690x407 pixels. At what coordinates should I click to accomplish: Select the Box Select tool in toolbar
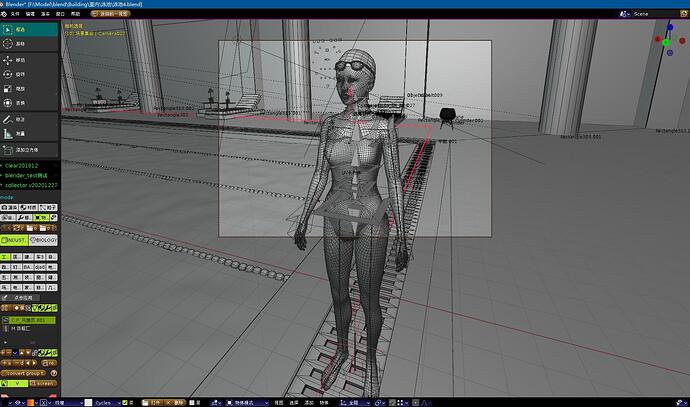tap(29, 29)
